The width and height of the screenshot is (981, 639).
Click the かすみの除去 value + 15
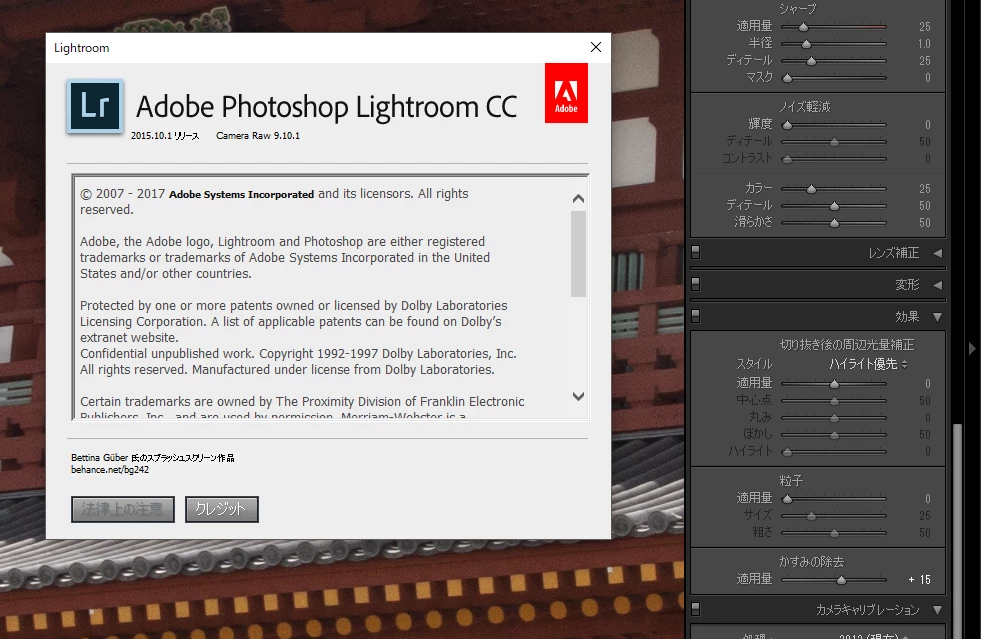(x=919, y=580)
